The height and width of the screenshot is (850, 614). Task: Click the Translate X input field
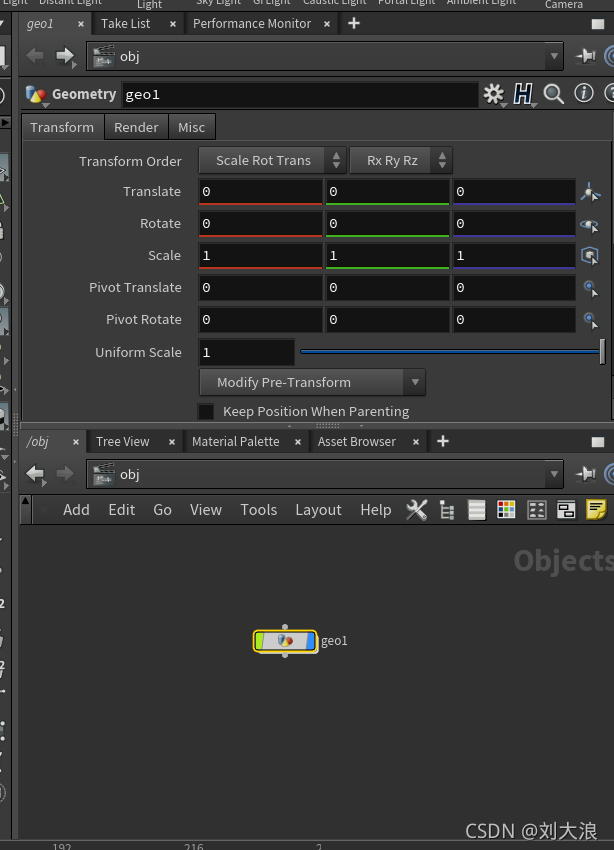(261, 192)
